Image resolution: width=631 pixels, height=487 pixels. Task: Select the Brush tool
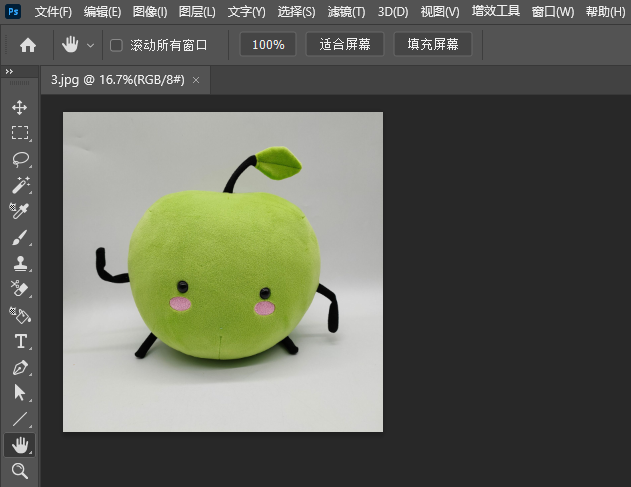pos(20,237)
